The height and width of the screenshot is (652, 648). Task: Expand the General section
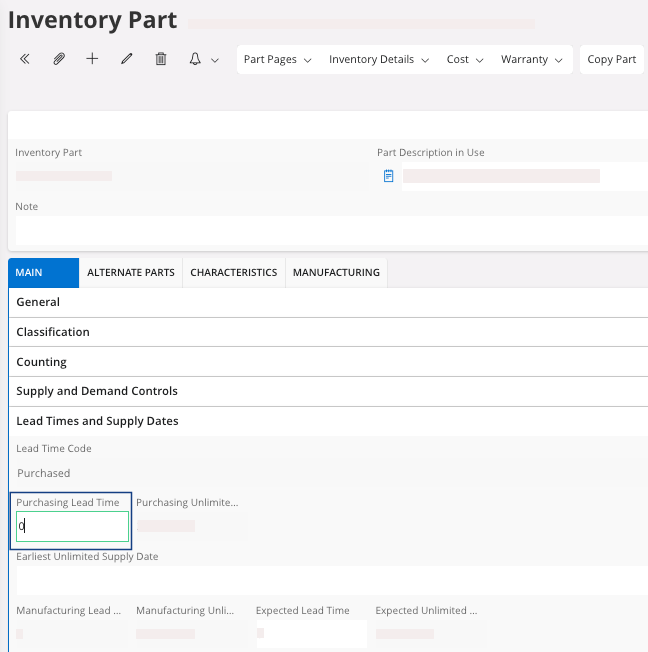click(x=38, y=302)
